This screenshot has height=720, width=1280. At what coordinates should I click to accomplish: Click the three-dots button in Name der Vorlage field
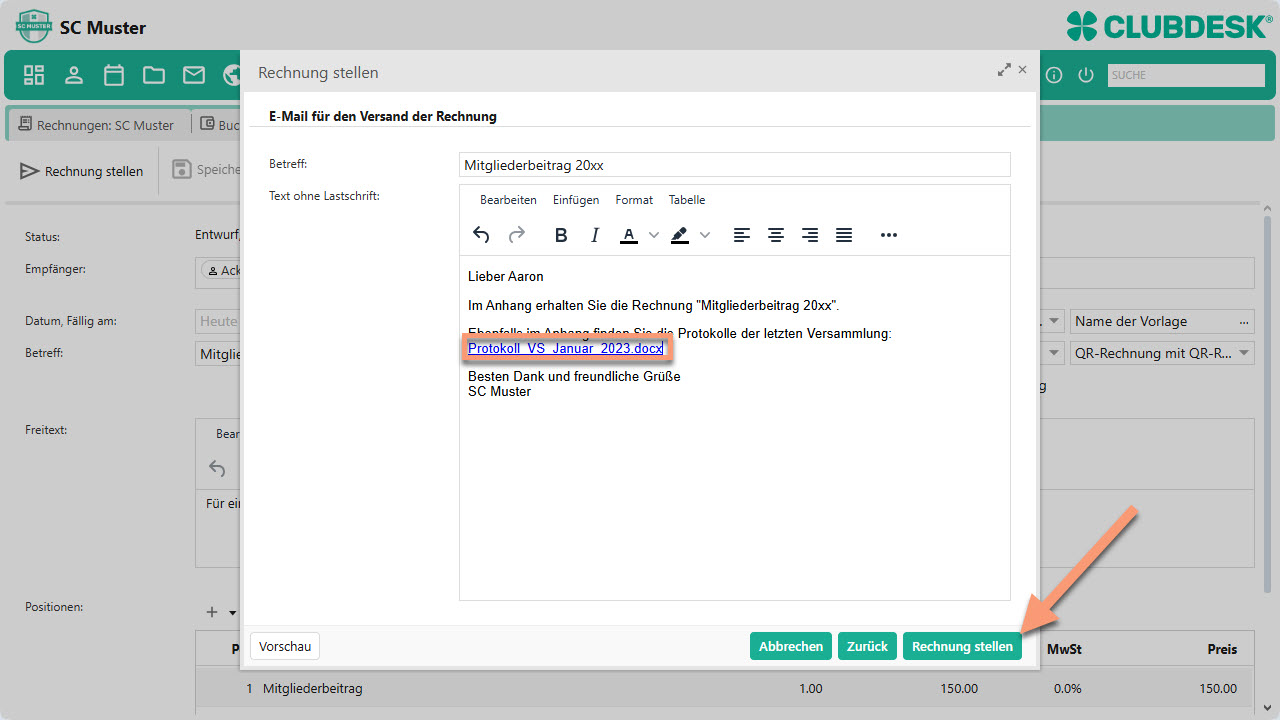pyautogui.click(x=1244, y=321)
